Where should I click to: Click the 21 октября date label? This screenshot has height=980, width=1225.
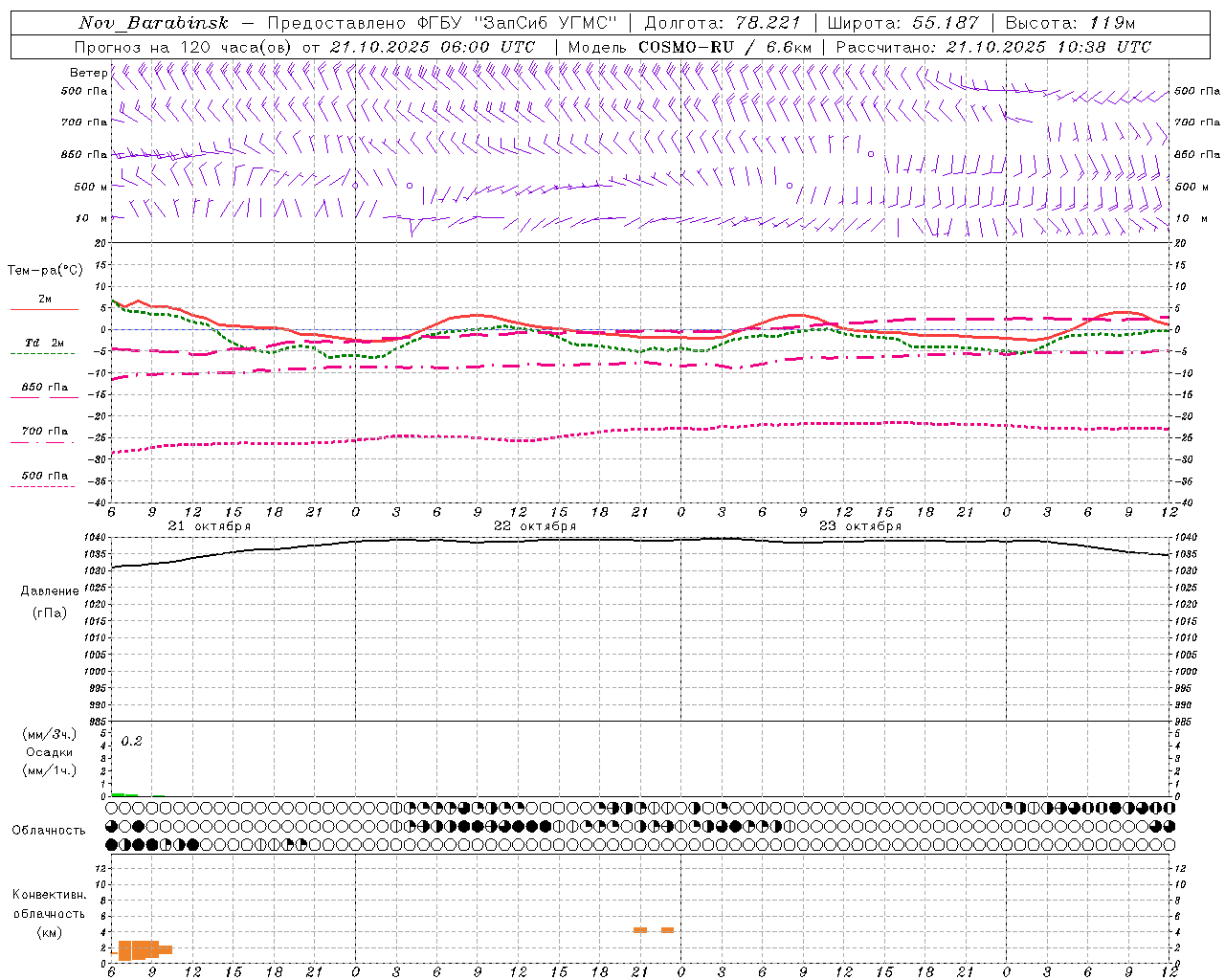click(210, 526)
